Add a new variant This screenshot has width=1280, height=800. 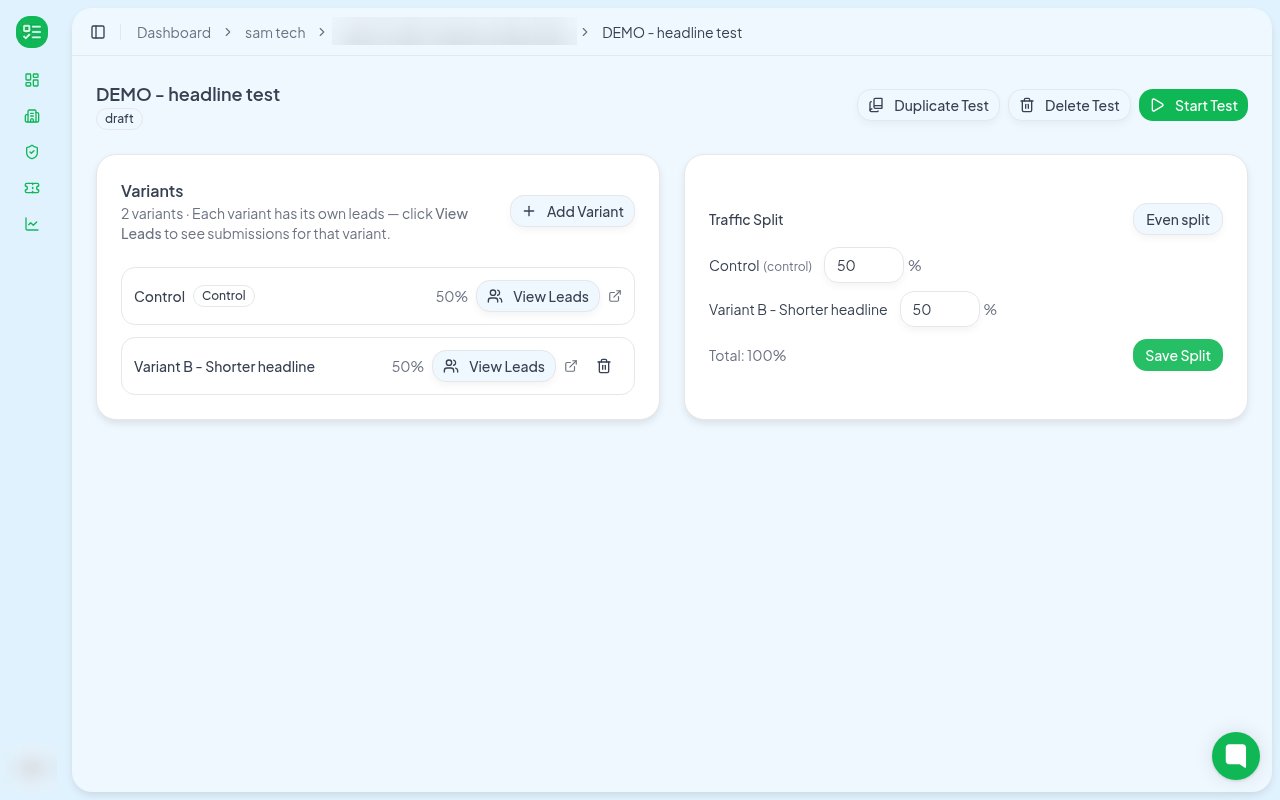572,211
